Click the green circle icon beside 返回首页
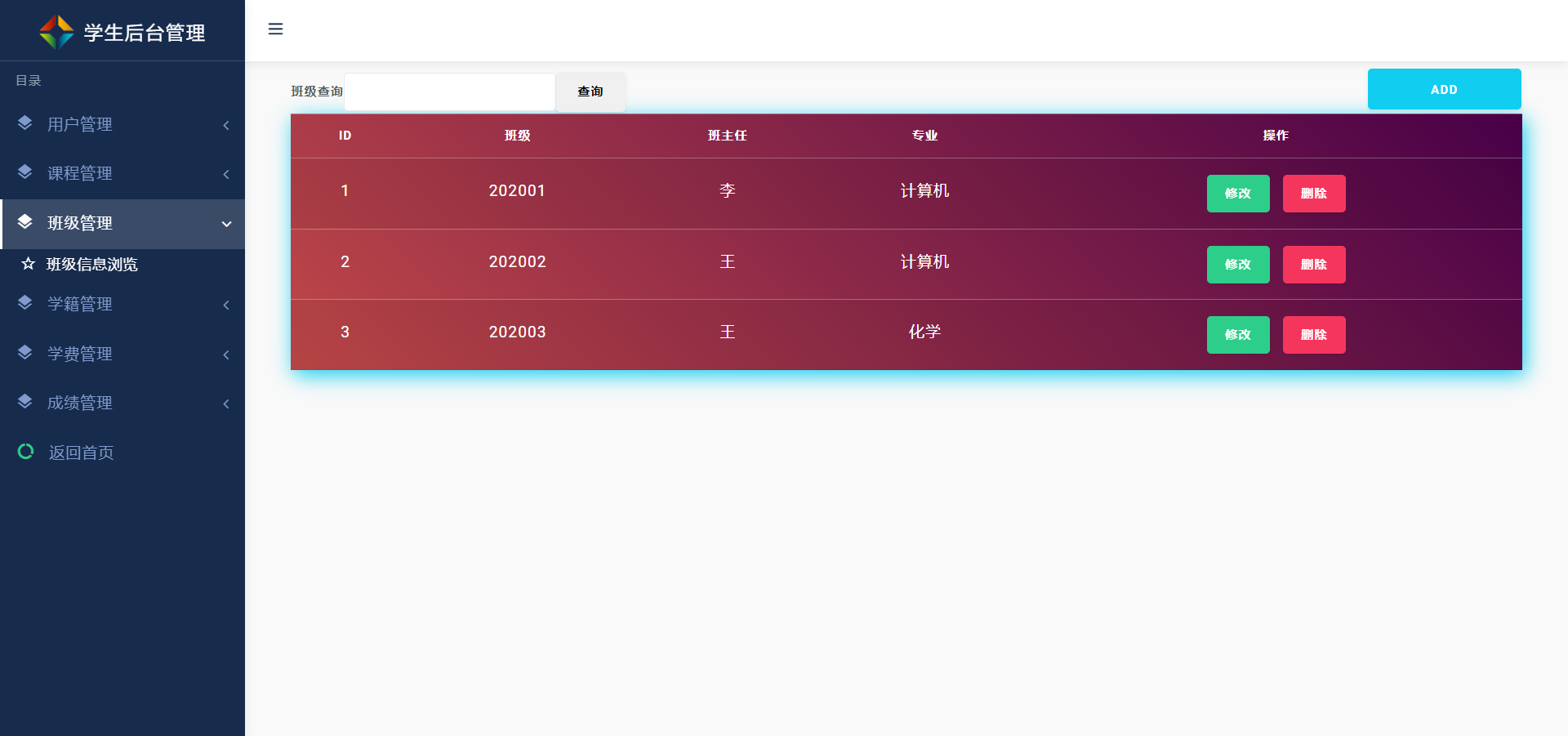Screen dimensions: 1568x736 25,451
